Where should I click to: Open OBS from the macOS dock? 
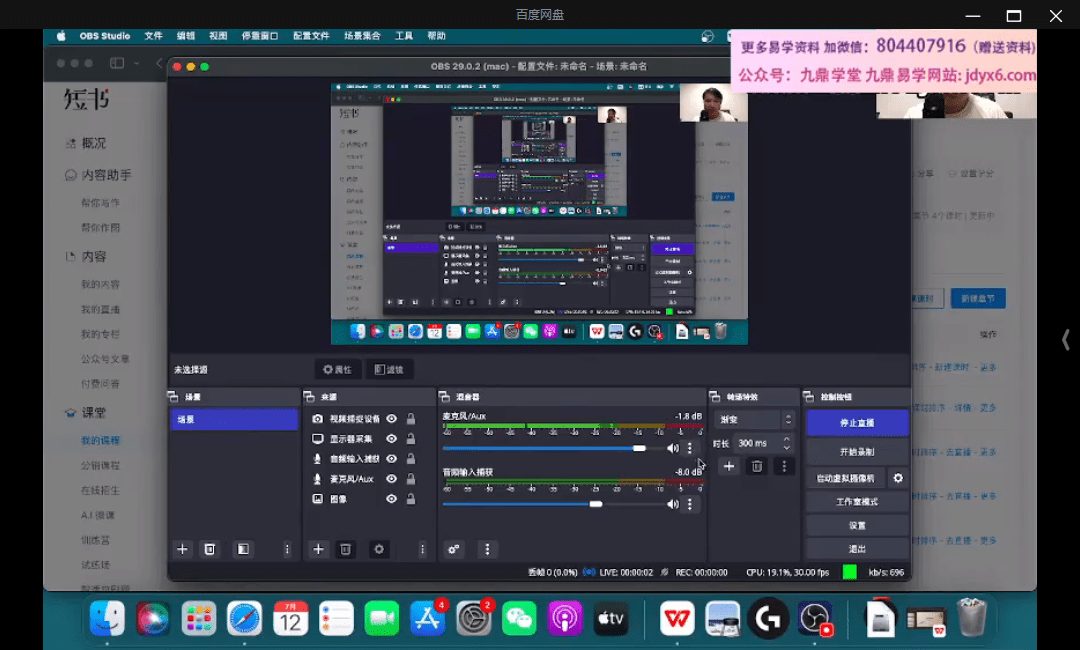[815, 619]
